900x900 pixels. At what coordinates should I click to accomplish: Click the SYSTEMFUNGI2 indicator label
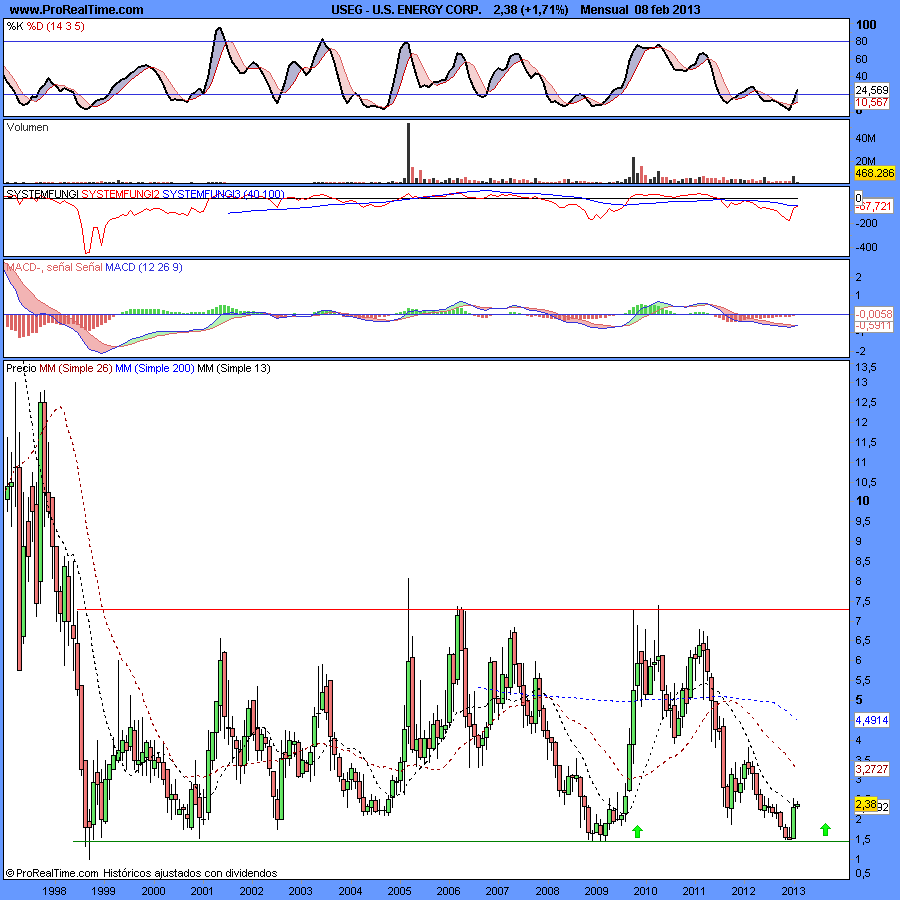120,194
